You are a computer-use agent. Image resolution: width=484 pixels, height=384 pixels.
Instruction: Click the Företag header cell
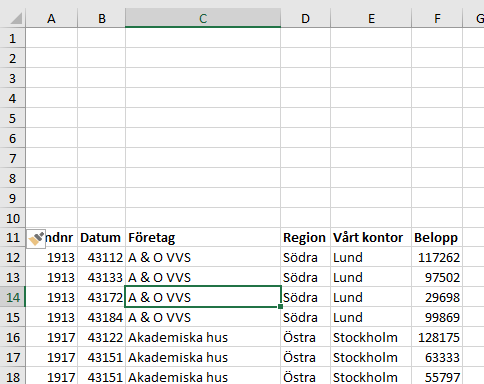click(x=203, y=237)
